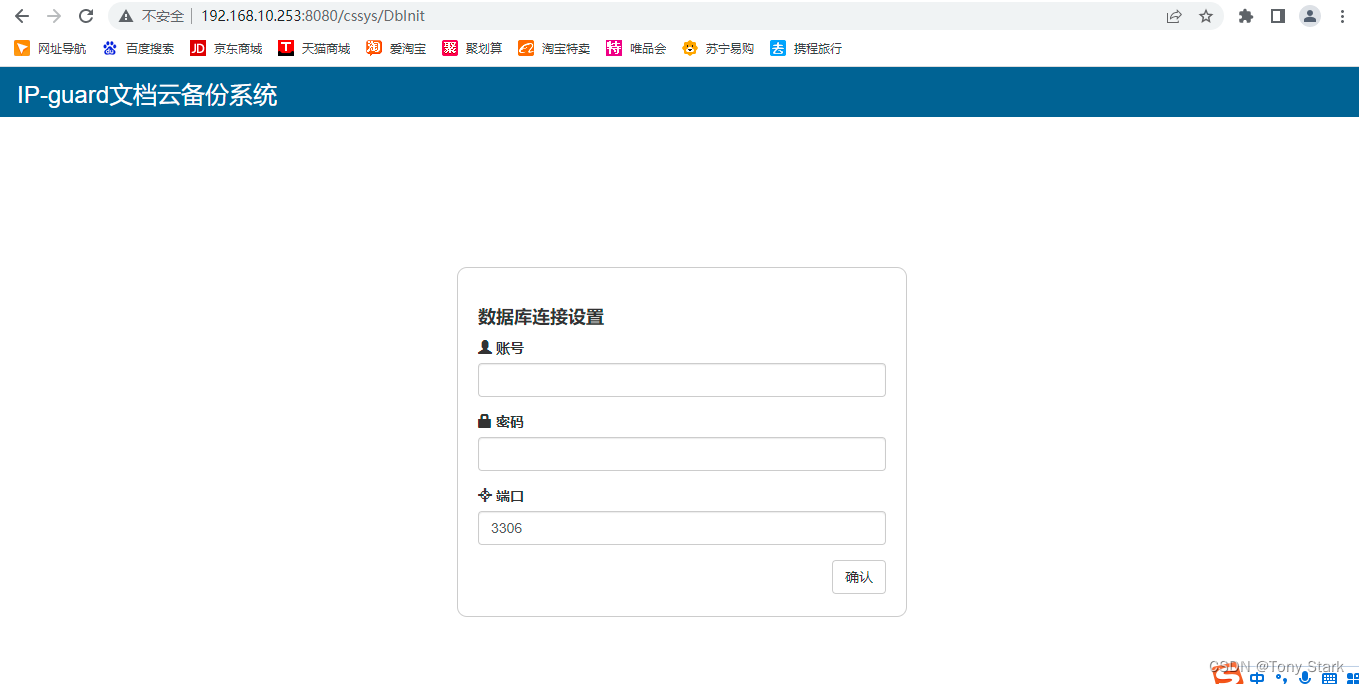
Task: Click the address bar URL
Action: point(312,16)
